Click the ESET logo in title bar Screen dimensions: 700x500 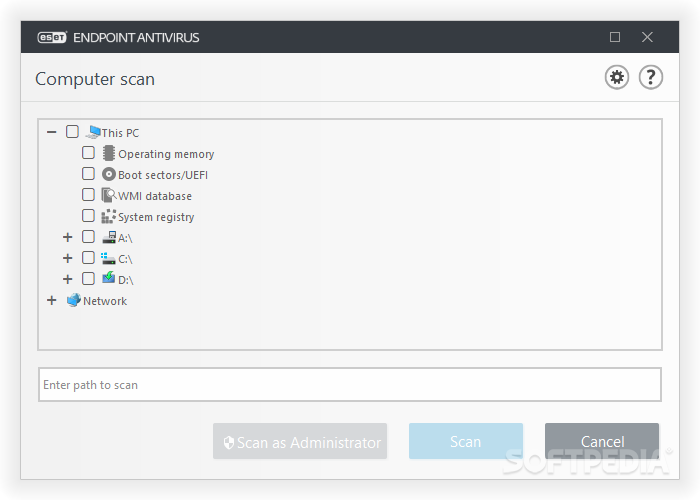tap(52, 38)
